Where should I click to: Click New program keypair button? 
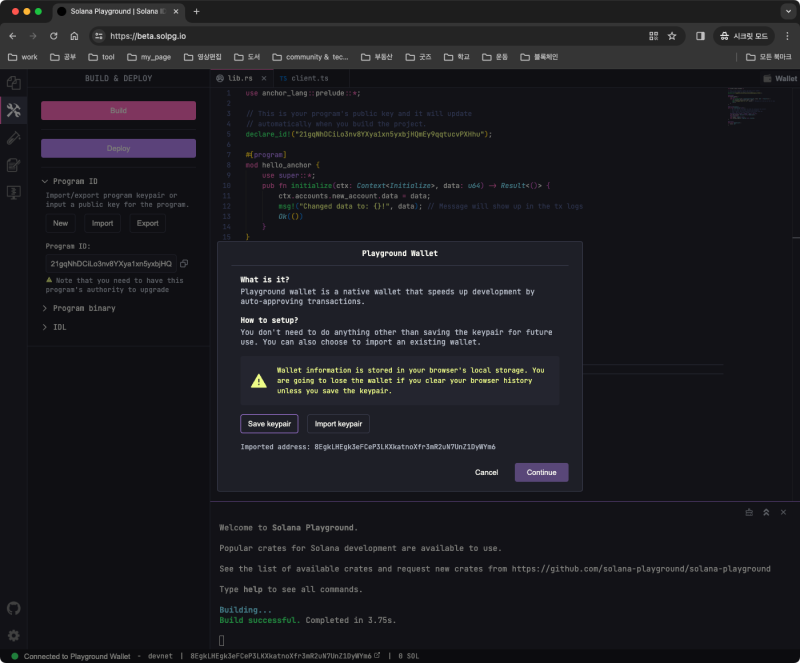(60, 223)
